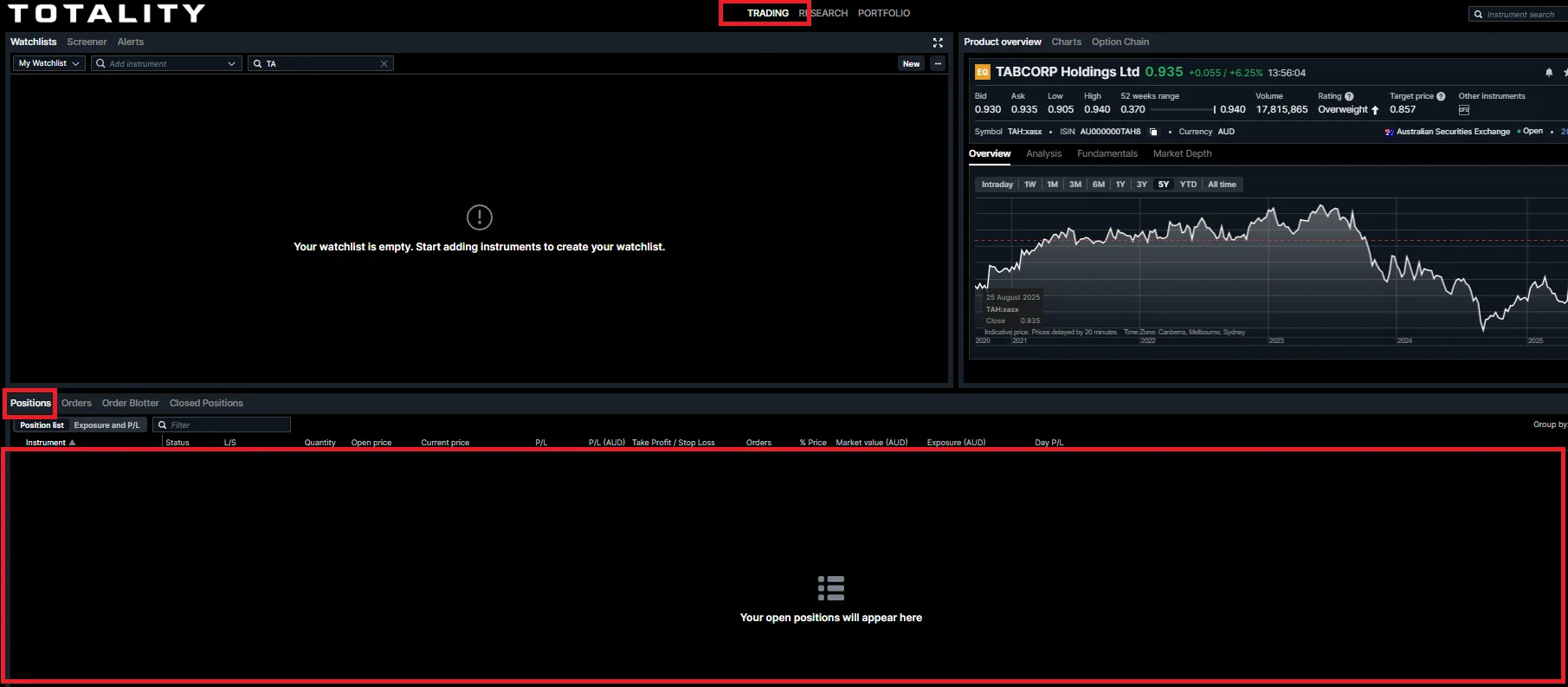Click the CFD other-instruments icon
This screenshot has height=687, width=1568.
(x=1464, y=110)
